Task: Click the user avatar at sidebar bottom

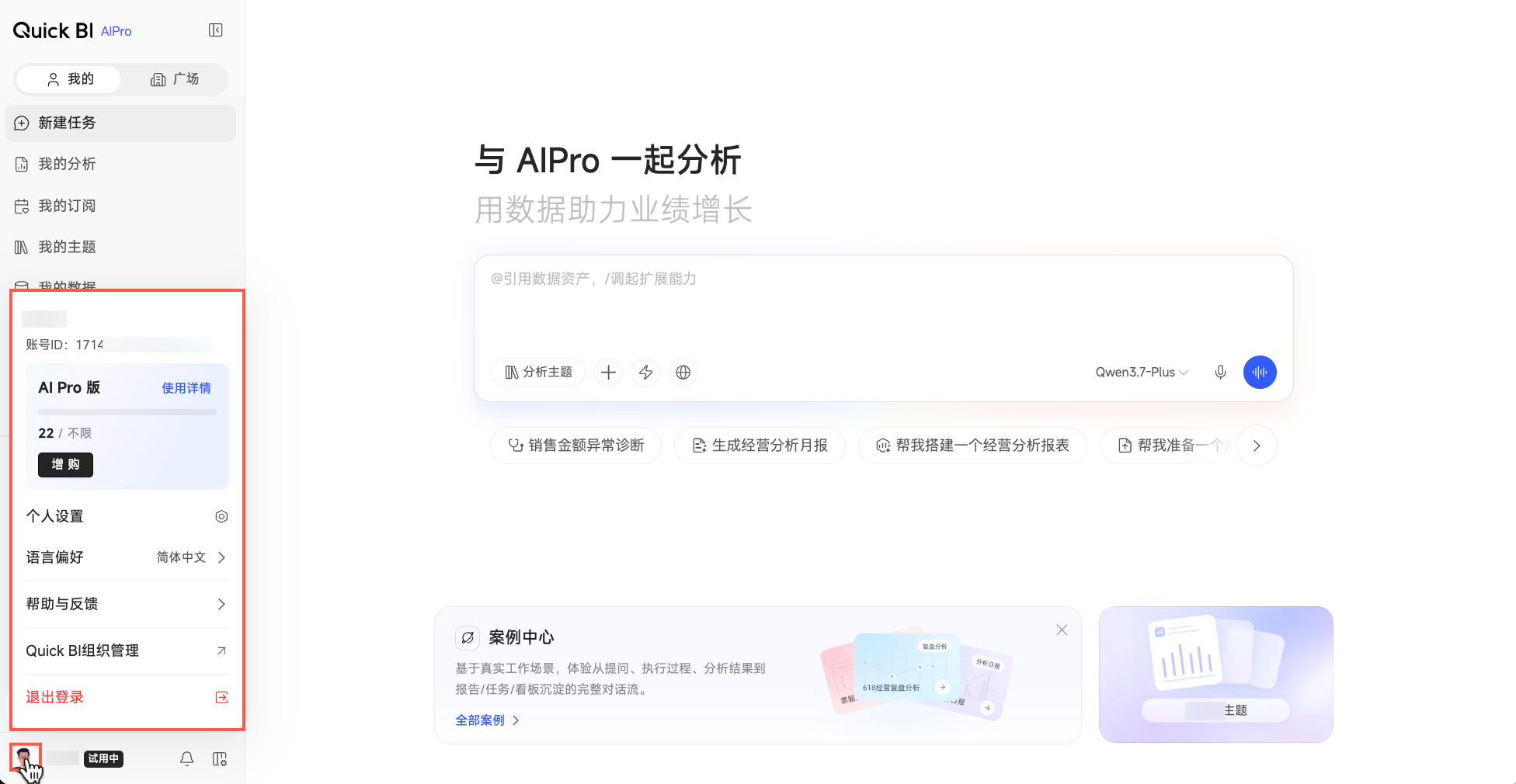Action: (25, 758)
